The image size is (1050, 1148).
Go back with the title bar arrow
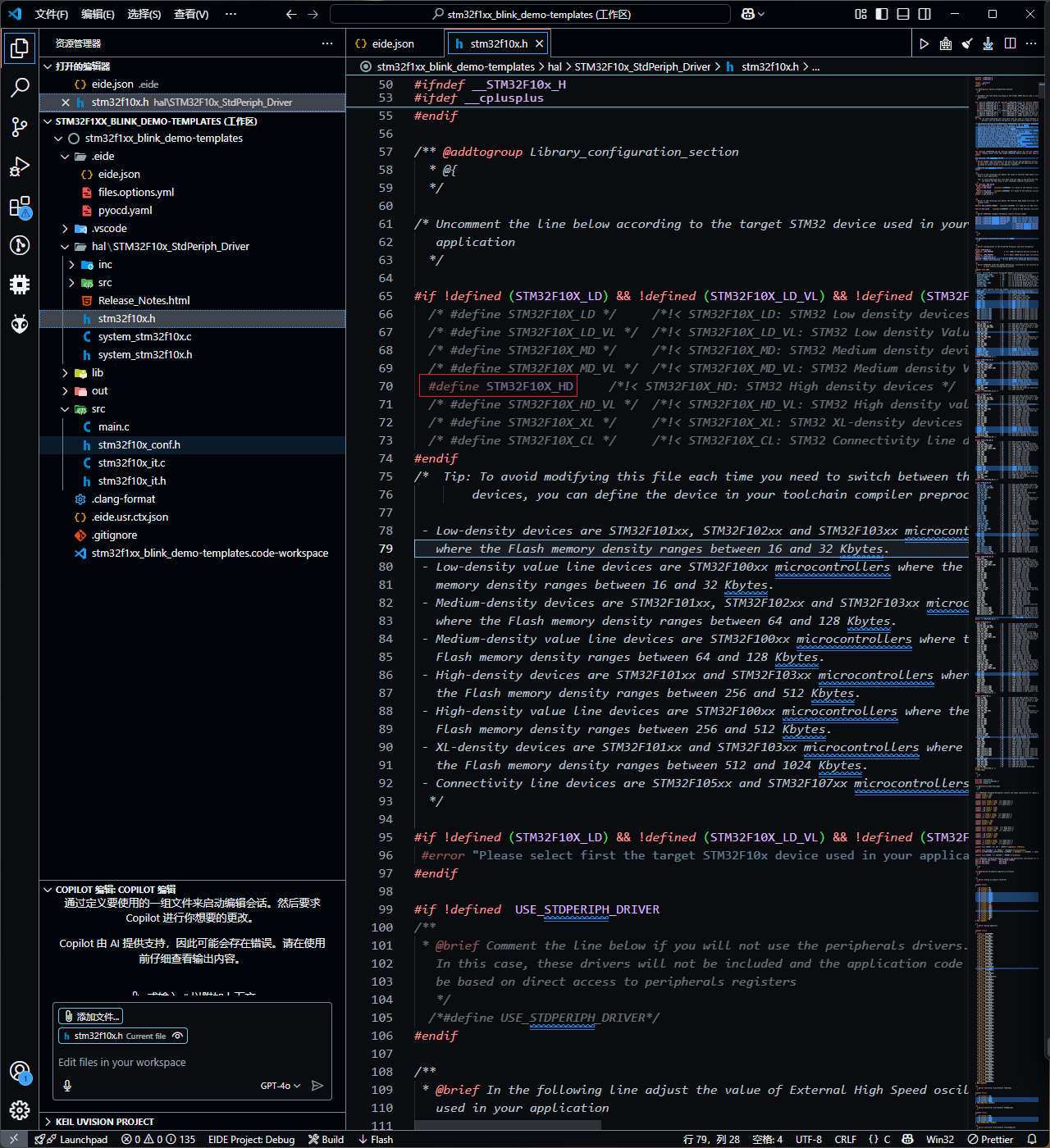coord(291,14)
